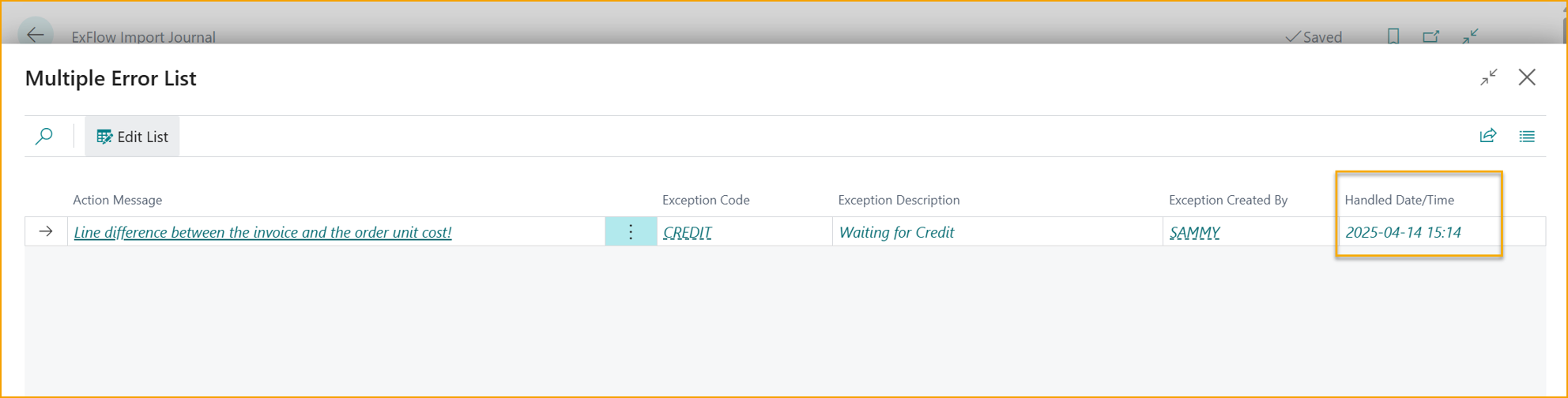Click the collapse arrows icon next to bookmark
1568x398 pixels.
[x=1470, y=36]
